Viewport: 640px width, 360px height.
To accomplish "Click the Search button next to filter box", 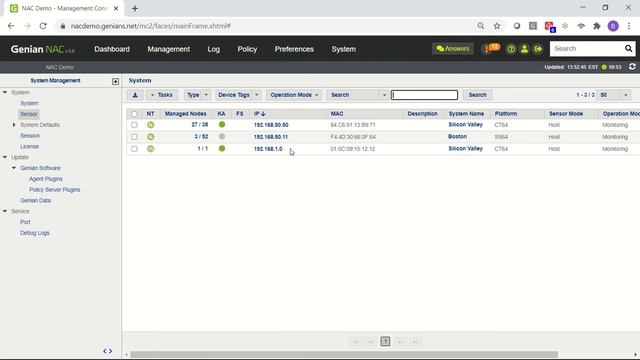I will tap(477, 95).
